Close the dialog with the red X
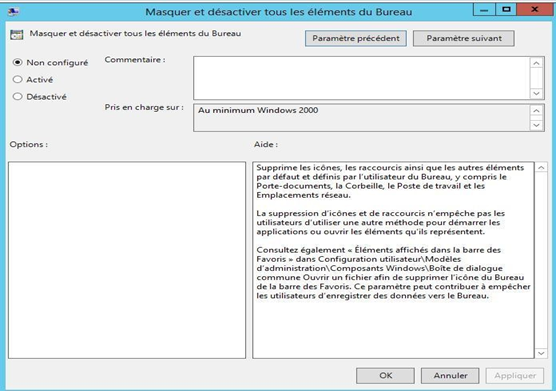Viewport: 556px width, 391px height. (534, 10)
